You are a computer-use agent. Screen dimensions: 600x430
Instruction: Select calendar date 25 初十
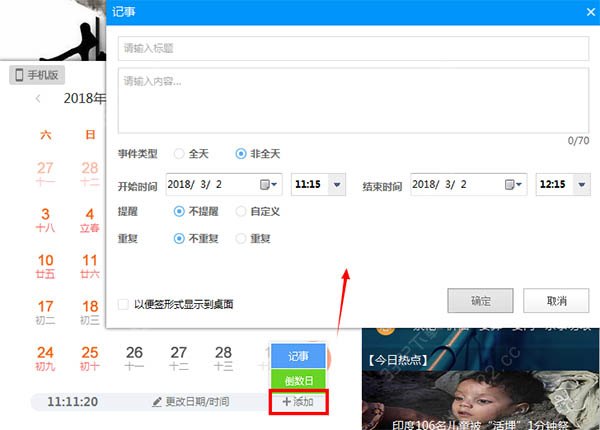click(90, 358)
